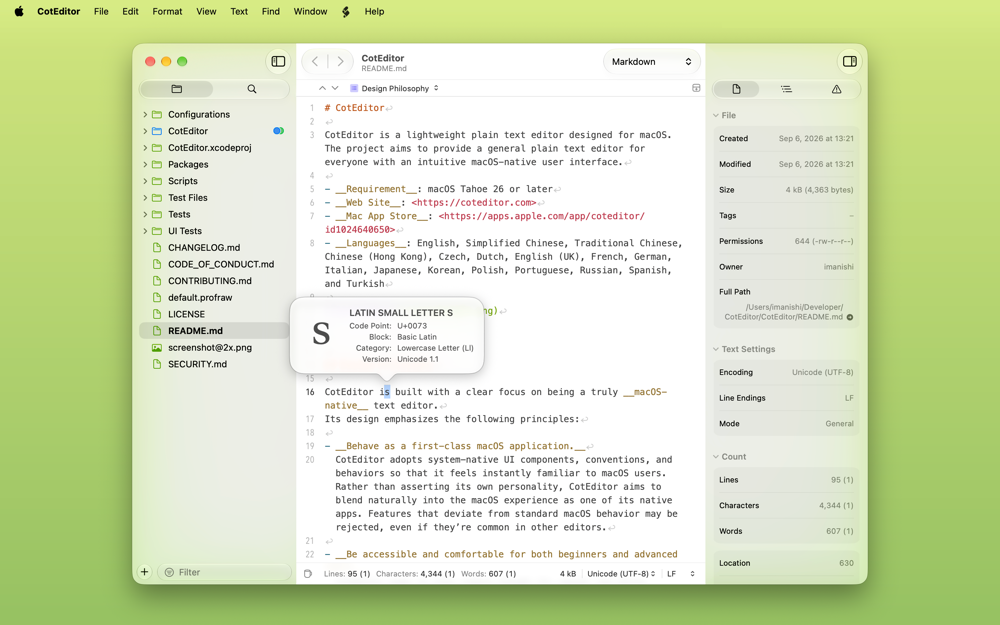Click the split editor icon
The width and height of the screenshot is (1000, 625).
(x=696, y=88)
